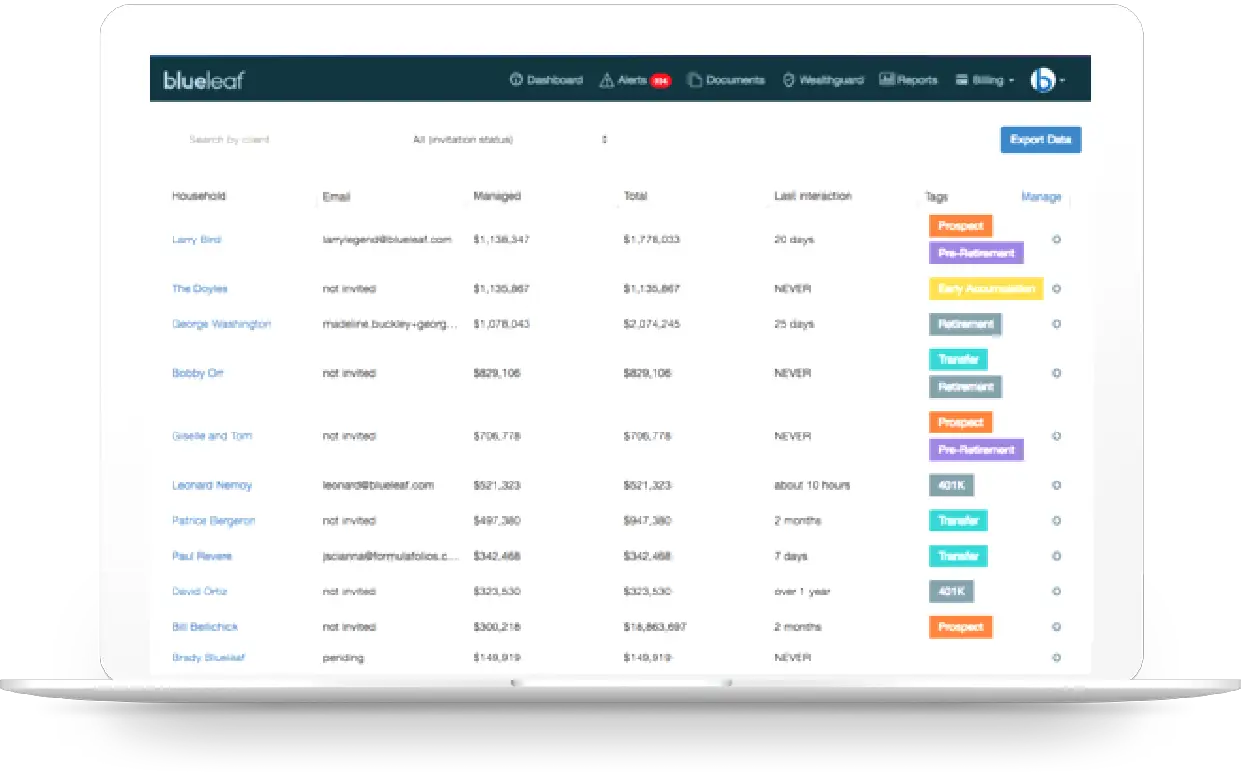The width and height of the screenshot is (1242, 780).
Task: Click the blueleaf logo
Action: coord(203,80)
